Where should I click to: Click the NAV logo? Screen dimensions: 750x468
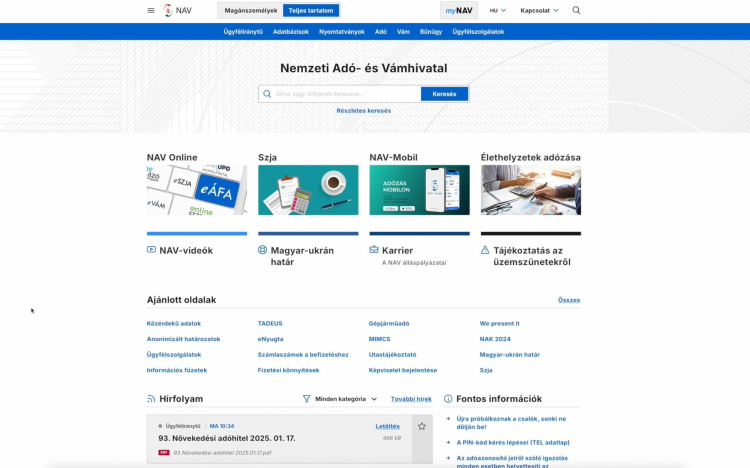pyautogui.click(x=177, y=10)
